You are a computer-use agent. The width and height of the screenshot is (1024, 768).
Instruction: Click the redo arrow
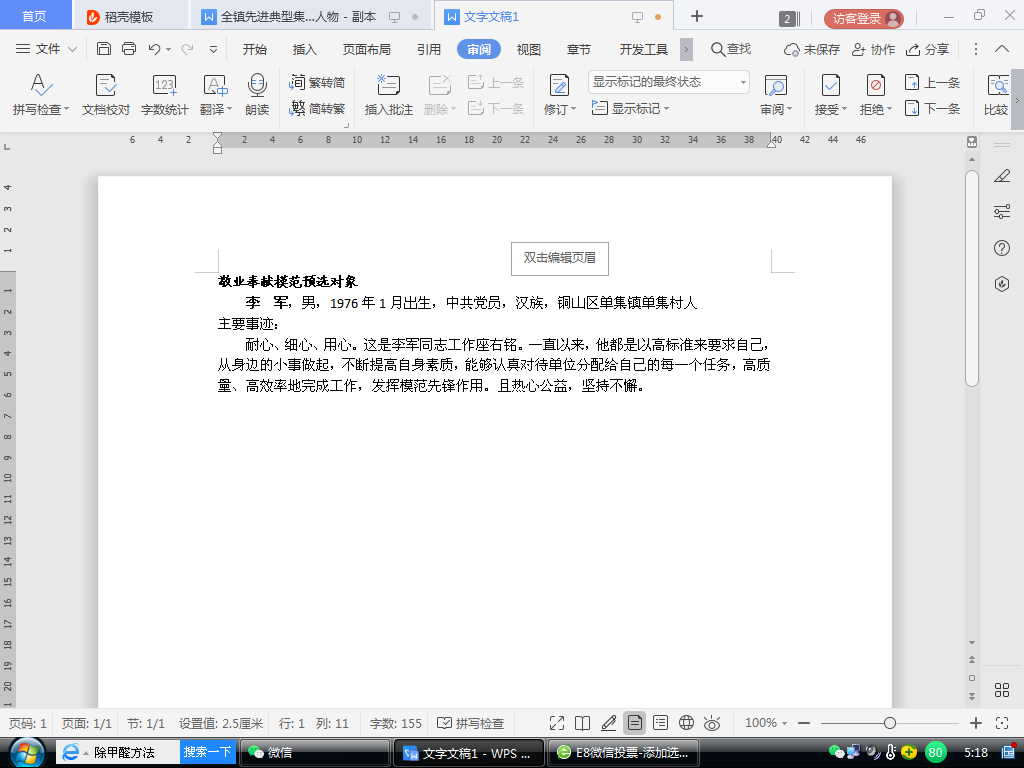(x=187, y=49)
